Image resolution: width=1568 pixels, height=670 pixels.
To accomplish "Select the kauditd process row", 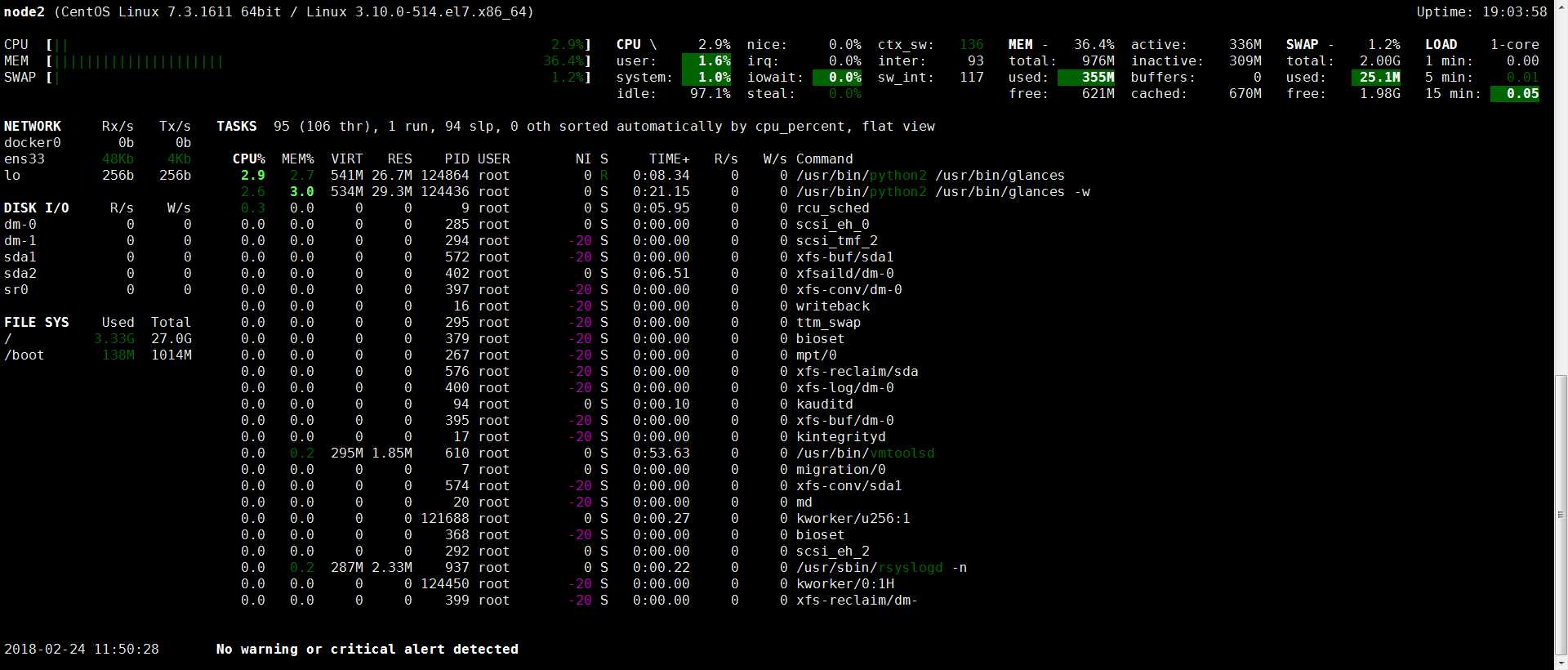I will (547, 404).
